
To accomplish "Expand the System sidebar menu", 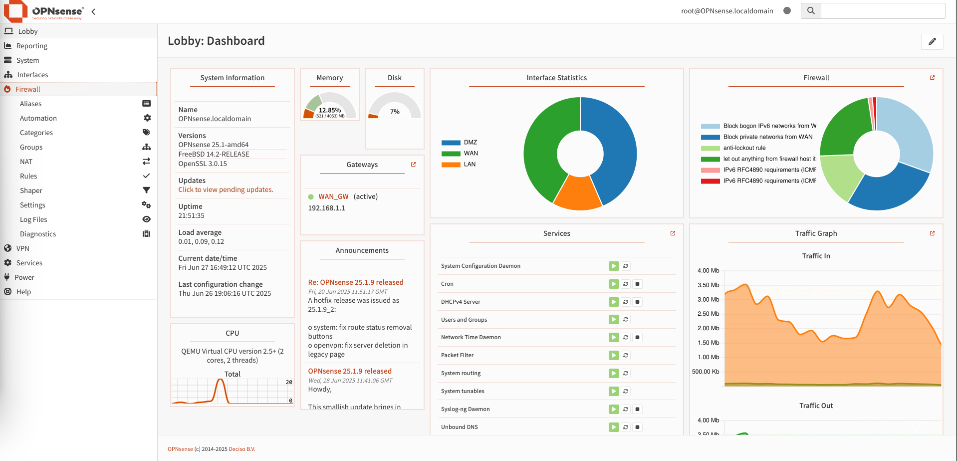I will [x=28, y=60].
